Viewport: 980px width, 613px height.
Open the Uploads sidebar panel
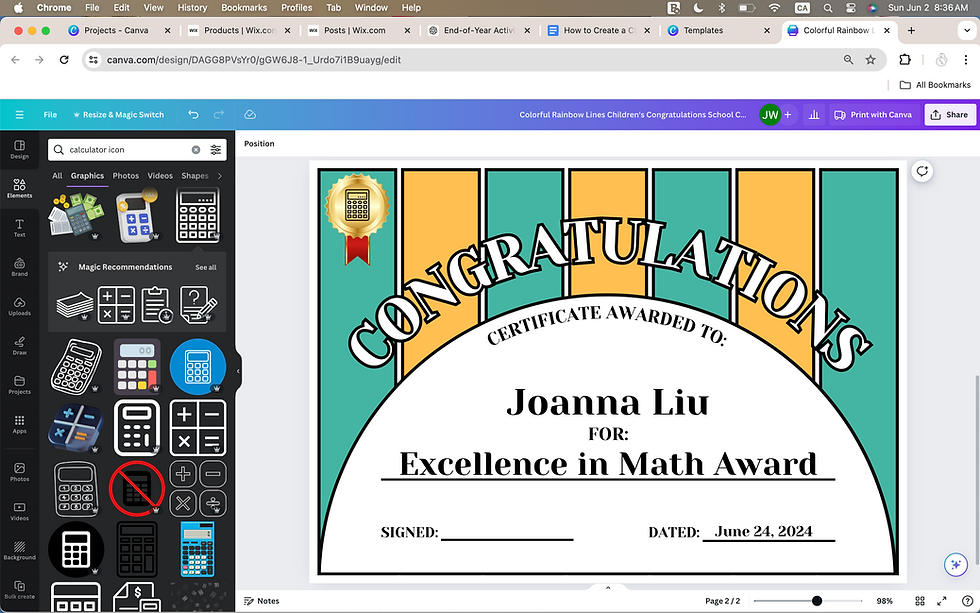[x=19, y=306]
